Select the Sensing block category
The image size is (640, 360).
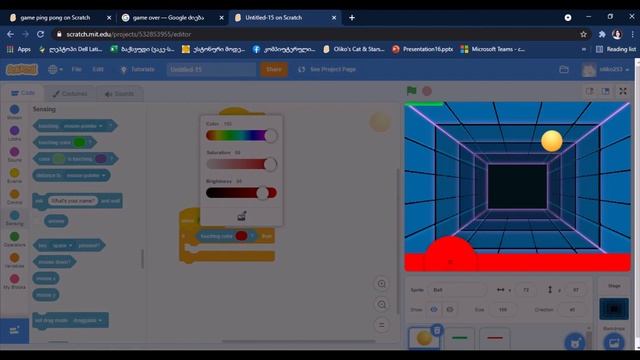(x=14, y=218)
